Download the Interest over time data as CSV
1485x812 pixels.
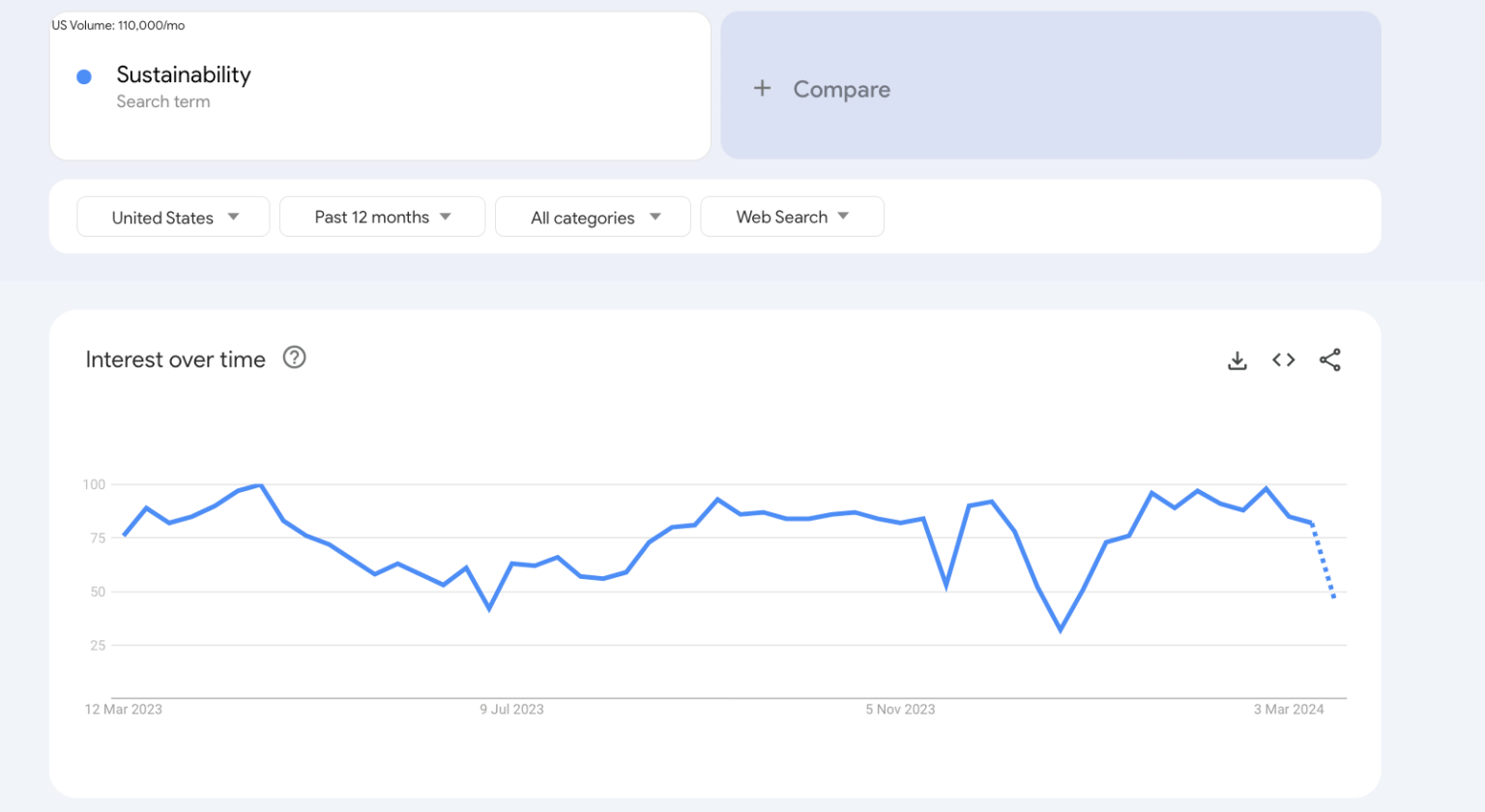point(1237,359)
